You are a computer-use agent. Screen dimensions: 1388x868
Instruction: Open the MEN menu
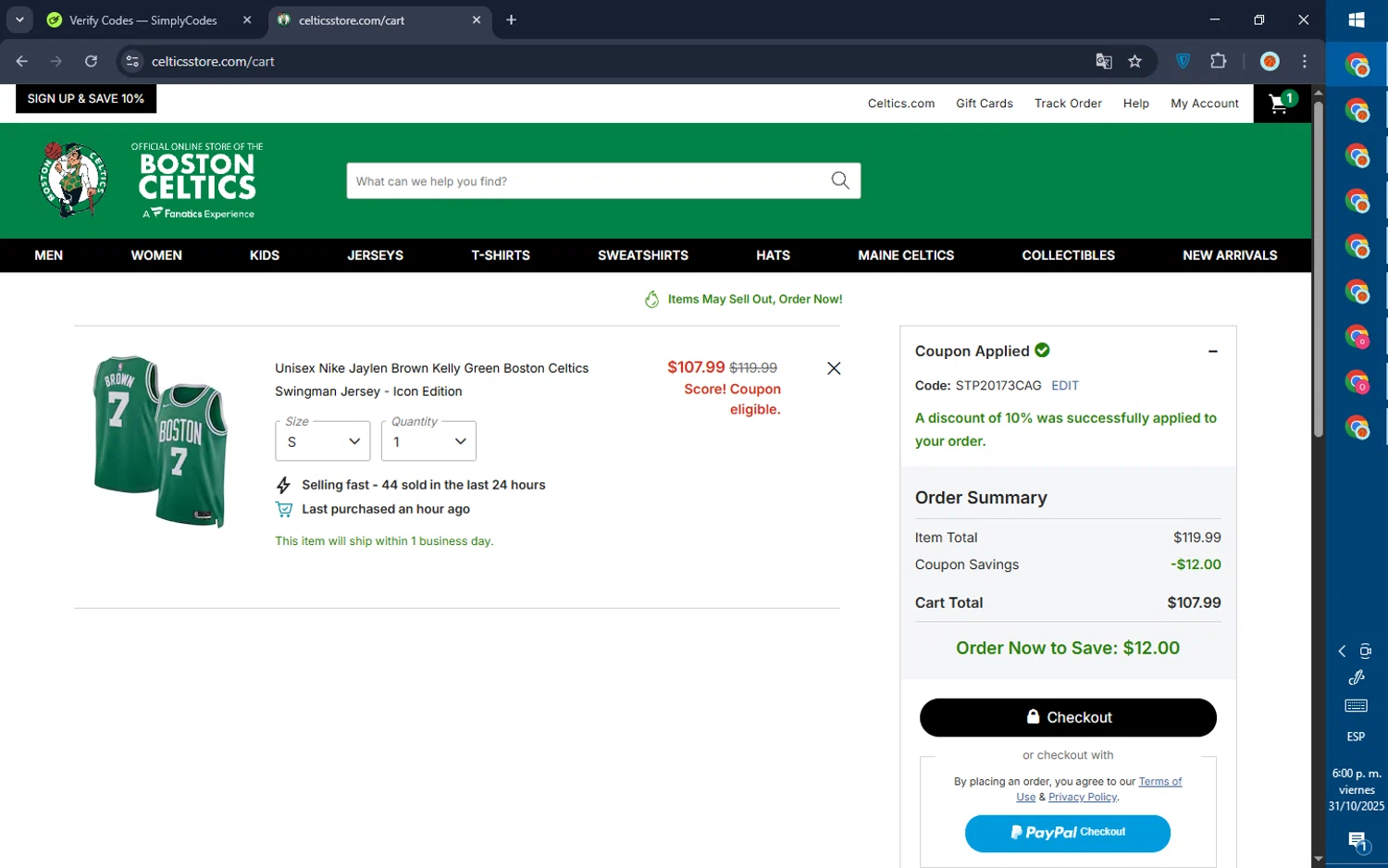[x=48, y=255]
